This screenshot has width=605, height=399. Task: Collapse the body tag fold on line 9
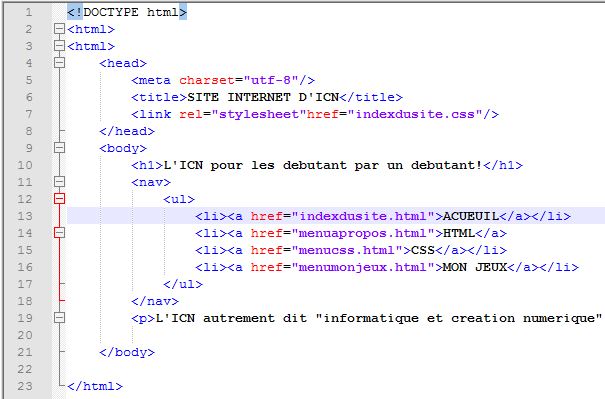(59, 148)
